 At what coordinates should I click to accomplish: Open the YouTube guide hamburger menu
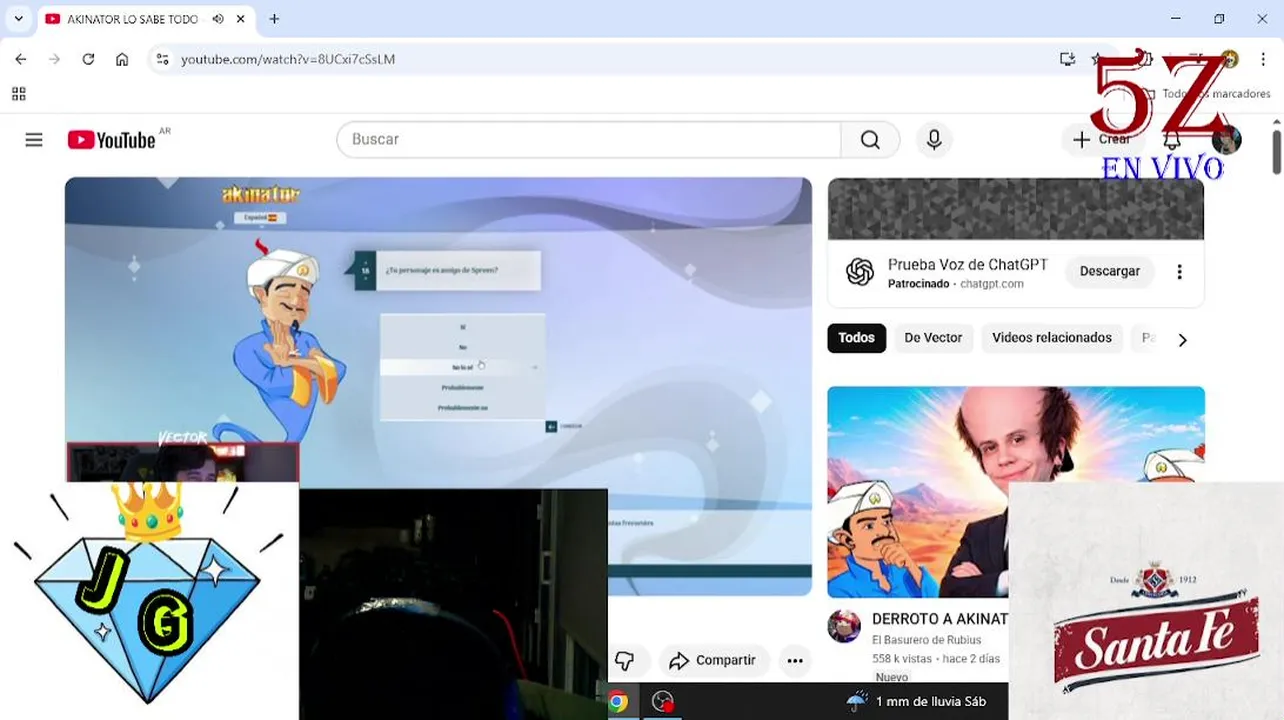[34, 140]
